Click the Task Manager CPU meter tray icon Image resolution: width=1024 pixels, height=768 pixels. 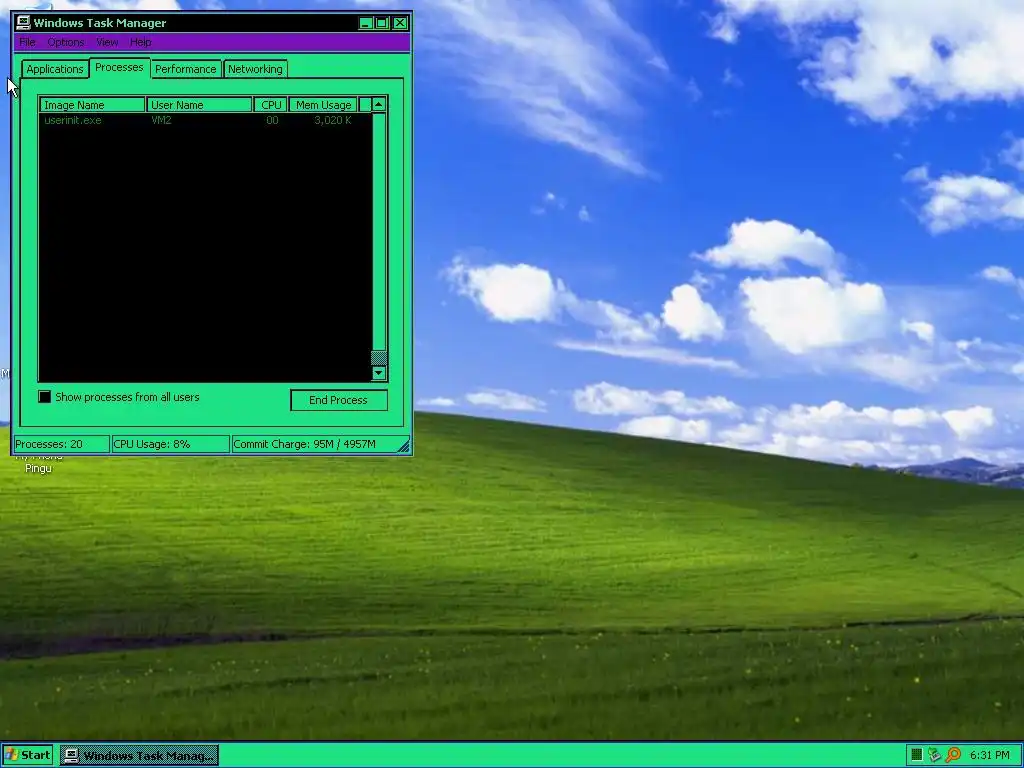pyautogui.click(x=916, y=755)
